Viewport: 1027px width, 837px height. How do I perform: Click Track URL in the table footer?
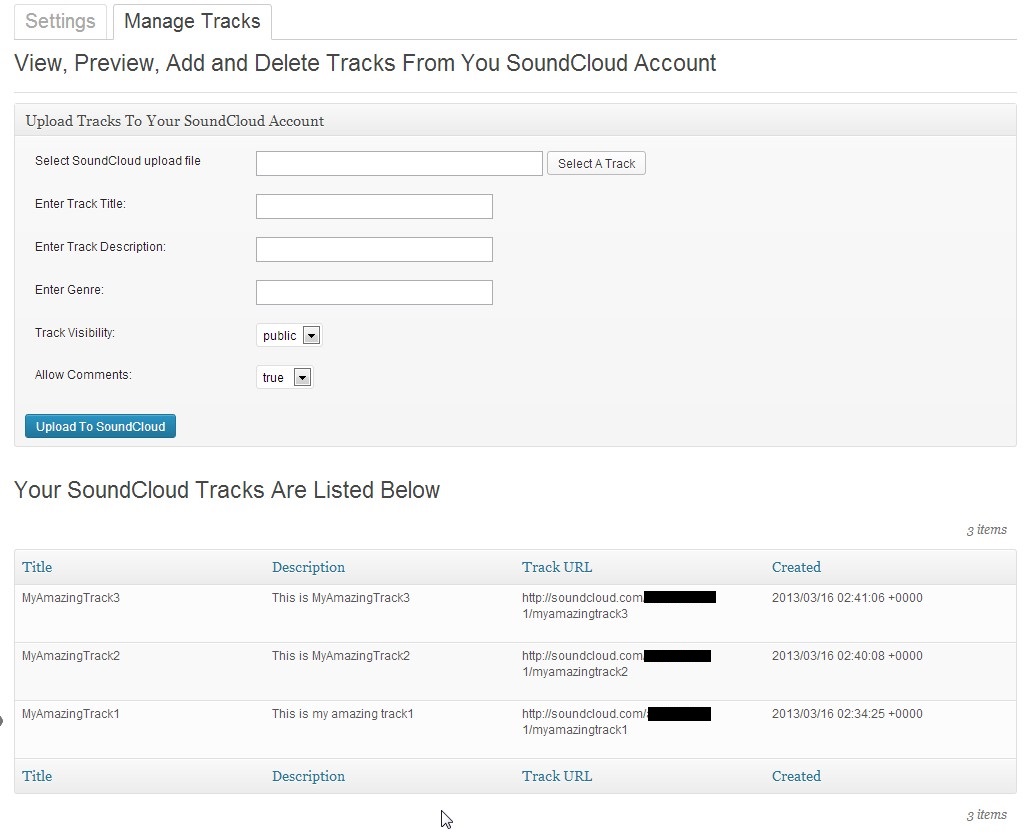click(x=557, y=776)
